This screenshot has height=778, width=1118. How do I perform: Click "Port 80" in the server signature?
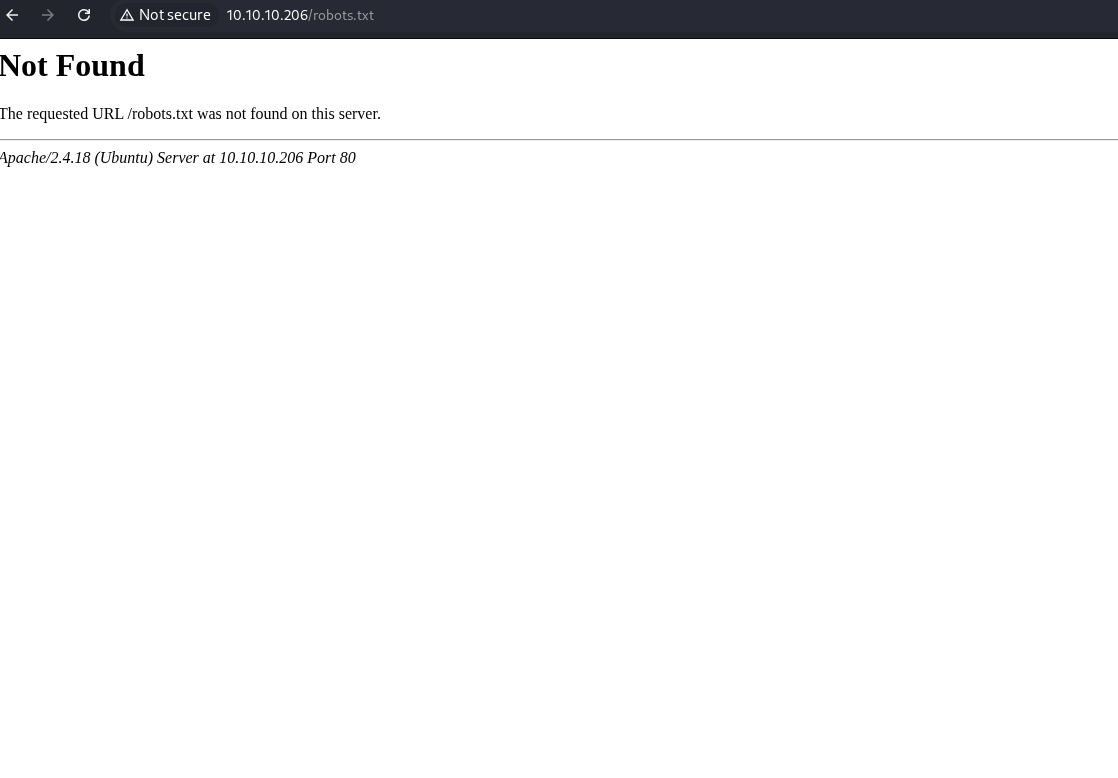pos(331,158)
